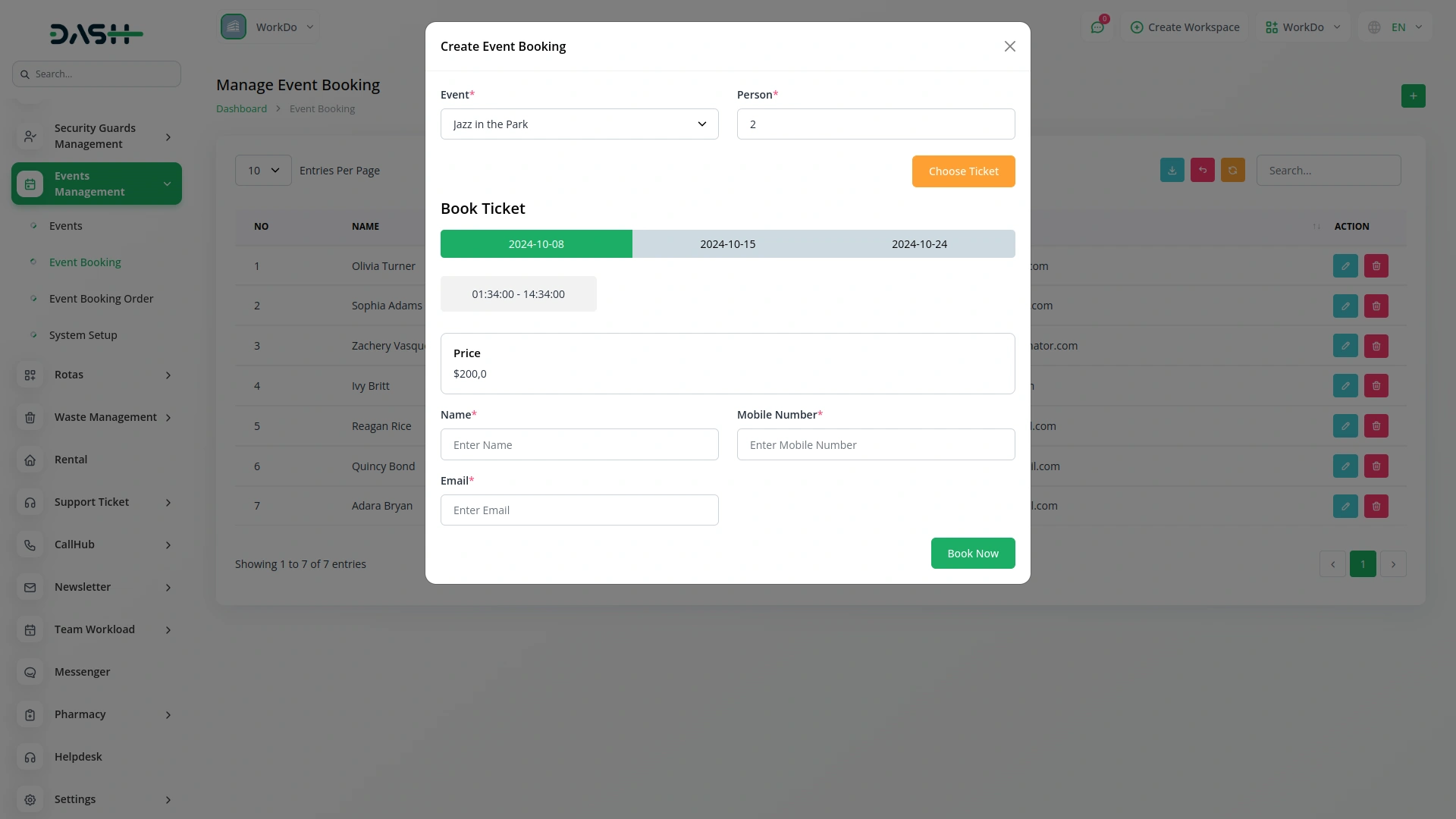Expand the EN language selector
The height and width of the screenshot is (819, 1456).
[1397, 27]
